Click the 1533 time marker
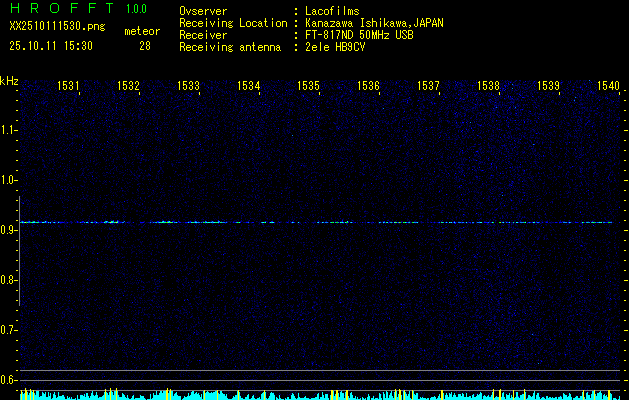The image size is (629, 400). click(189, 87)
